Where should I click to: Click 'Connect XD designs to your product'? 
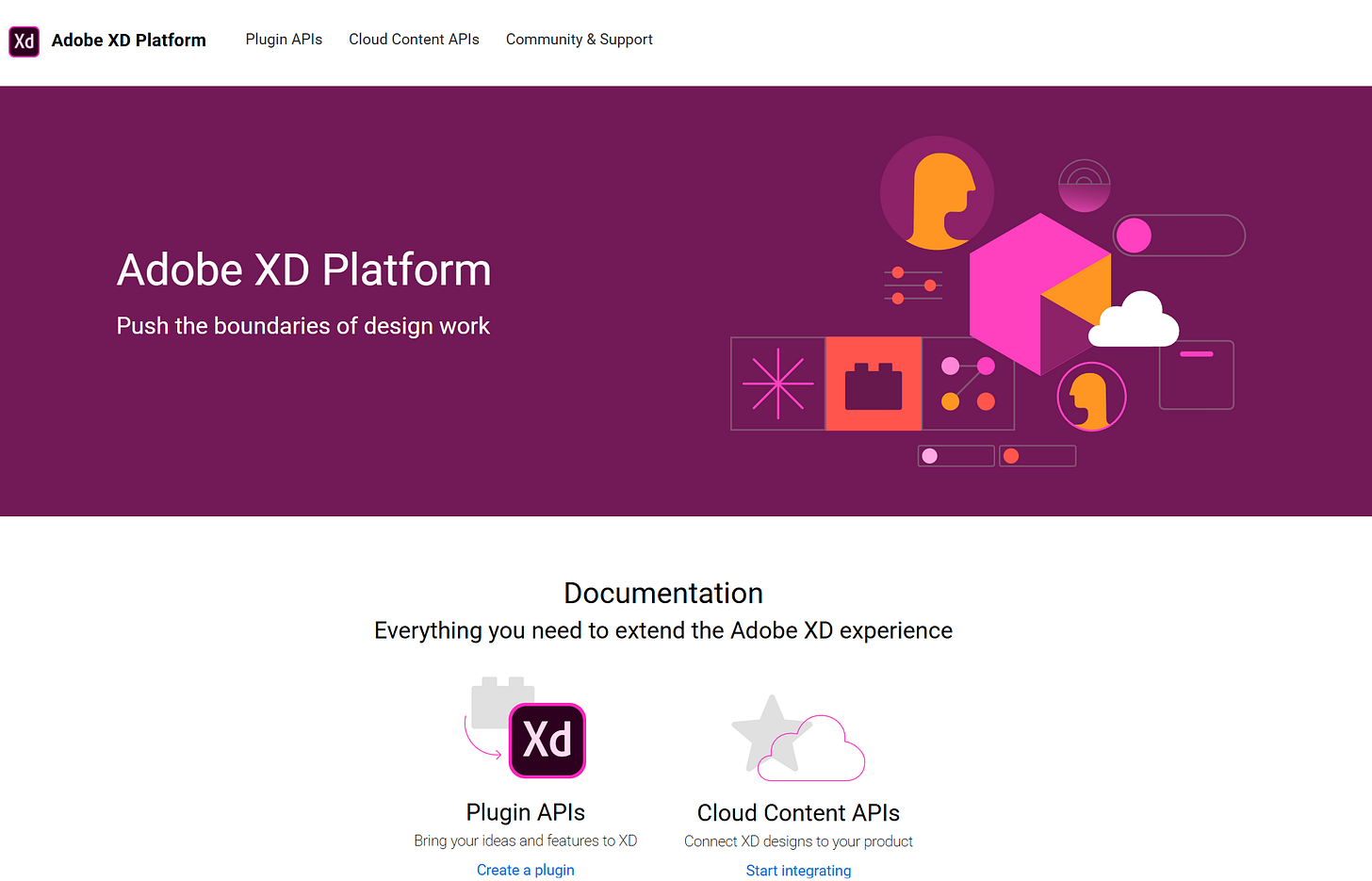pyautogui.click(x=798, y=841)
